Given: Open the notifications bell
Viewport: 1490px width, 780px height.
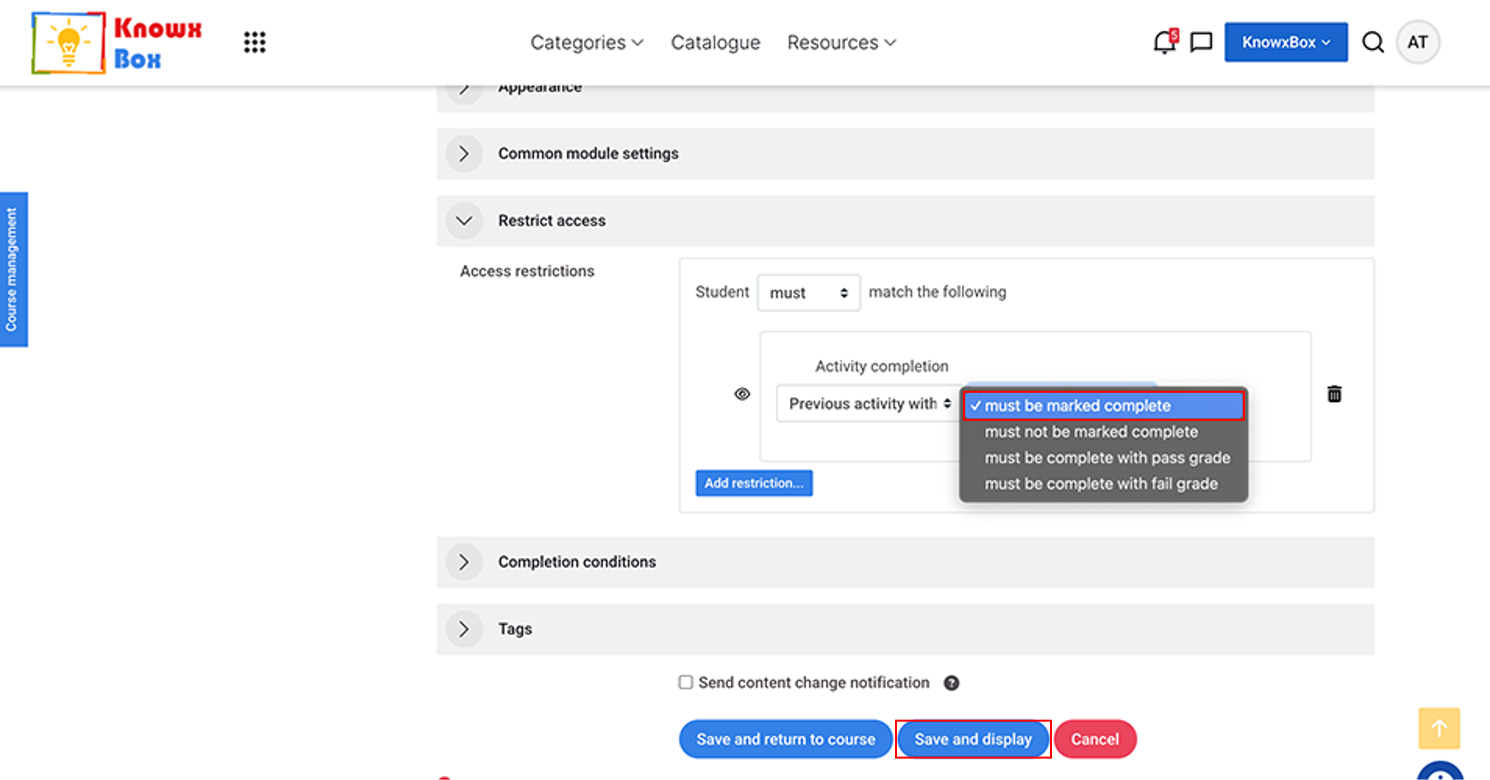Looking at the screenshot, I should tap(1165, 42).
